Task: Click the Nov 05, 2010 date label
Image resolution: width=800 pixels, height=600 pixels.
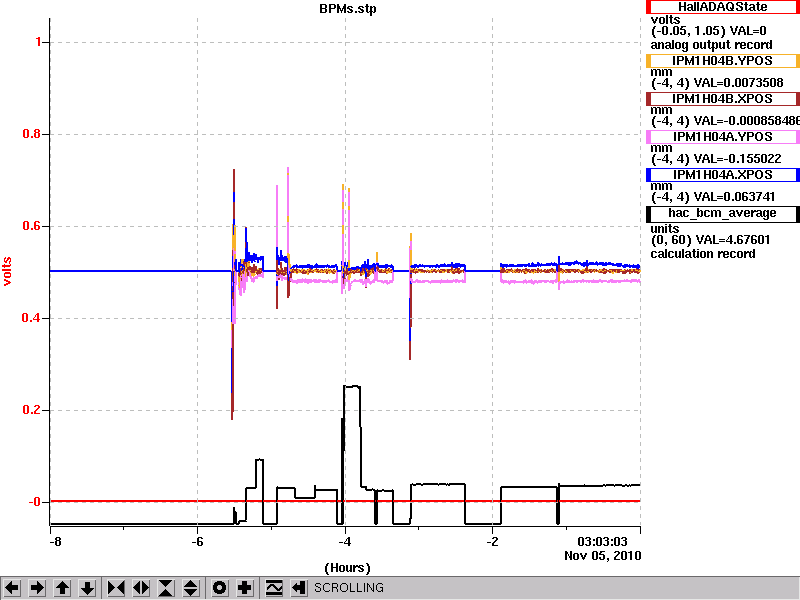Action: tap(603, 556)
